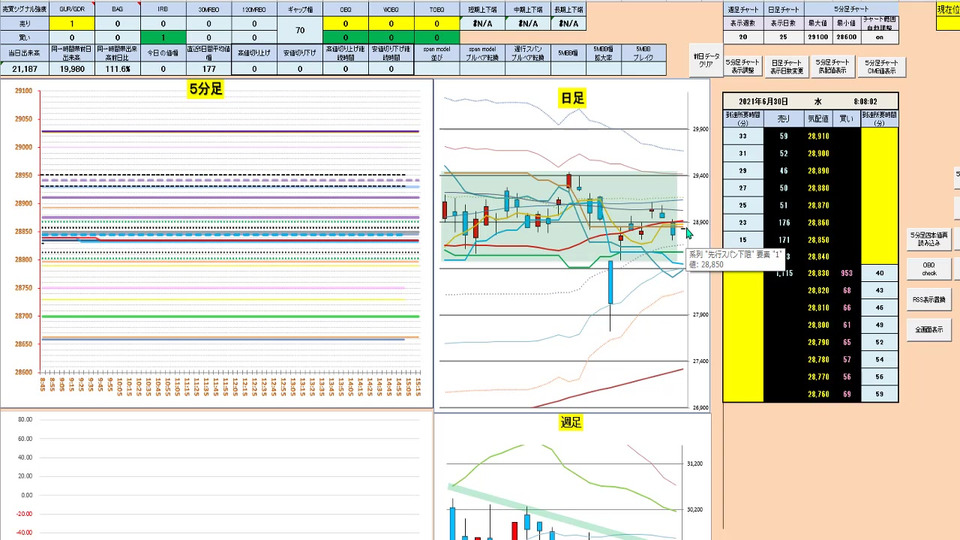
Task: Click the 高値切り上げ header cell
Action: (x=254, y=53)
